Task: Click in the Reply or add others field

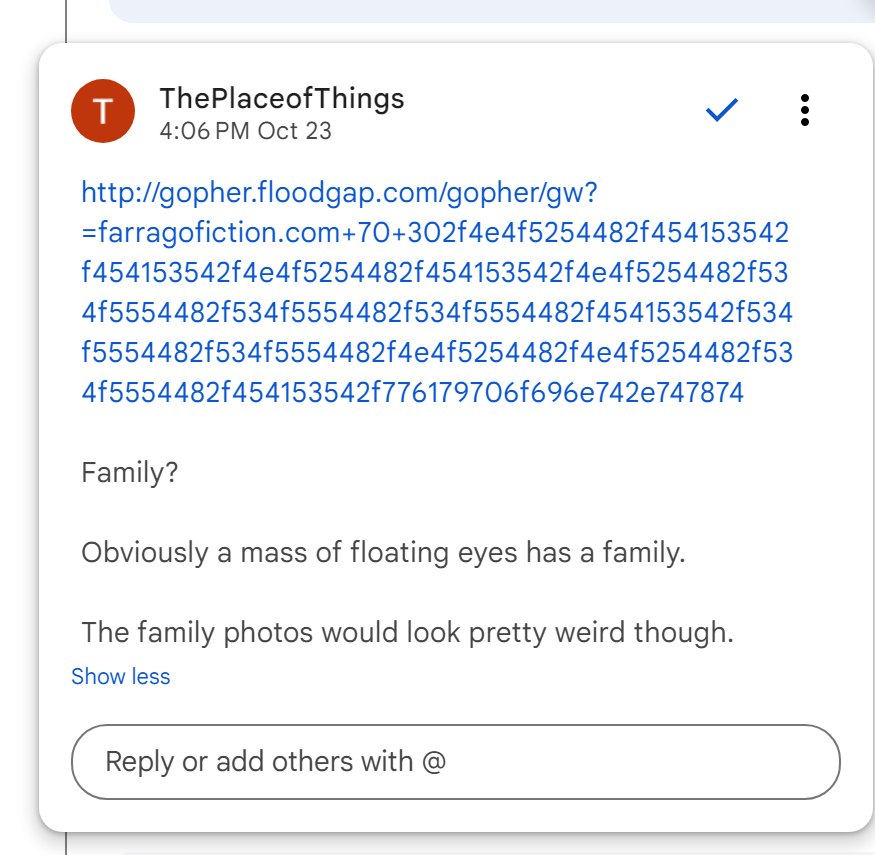Action: coord(455,762)
